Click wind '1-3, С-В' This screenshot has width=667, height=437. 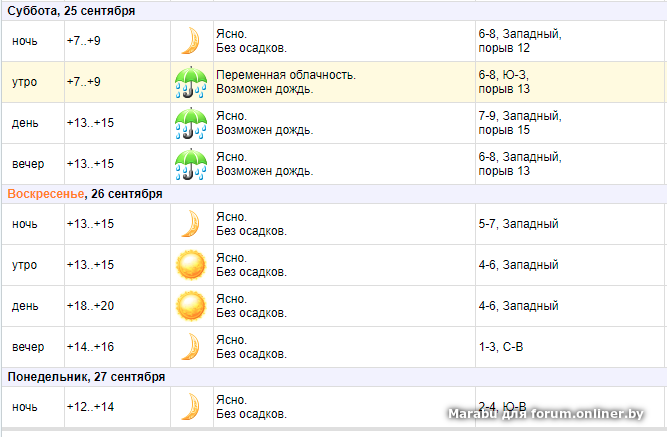pos(501,347)
